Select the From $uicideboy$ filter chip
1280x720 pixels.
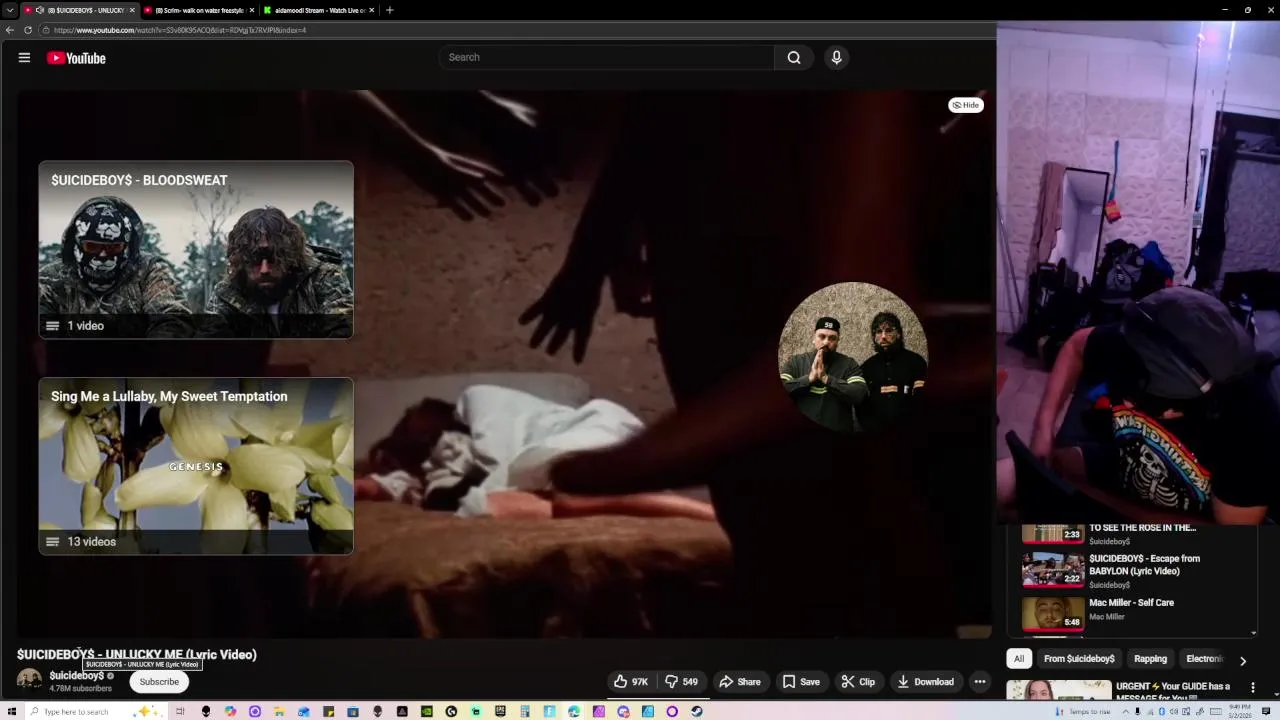pyautogui.click(x=1079, y=659)
